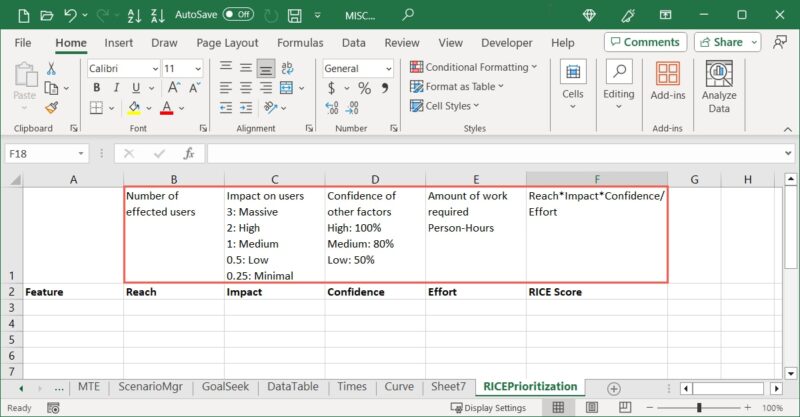
Task: Open file via folder icon
Action: pos(47,15)
